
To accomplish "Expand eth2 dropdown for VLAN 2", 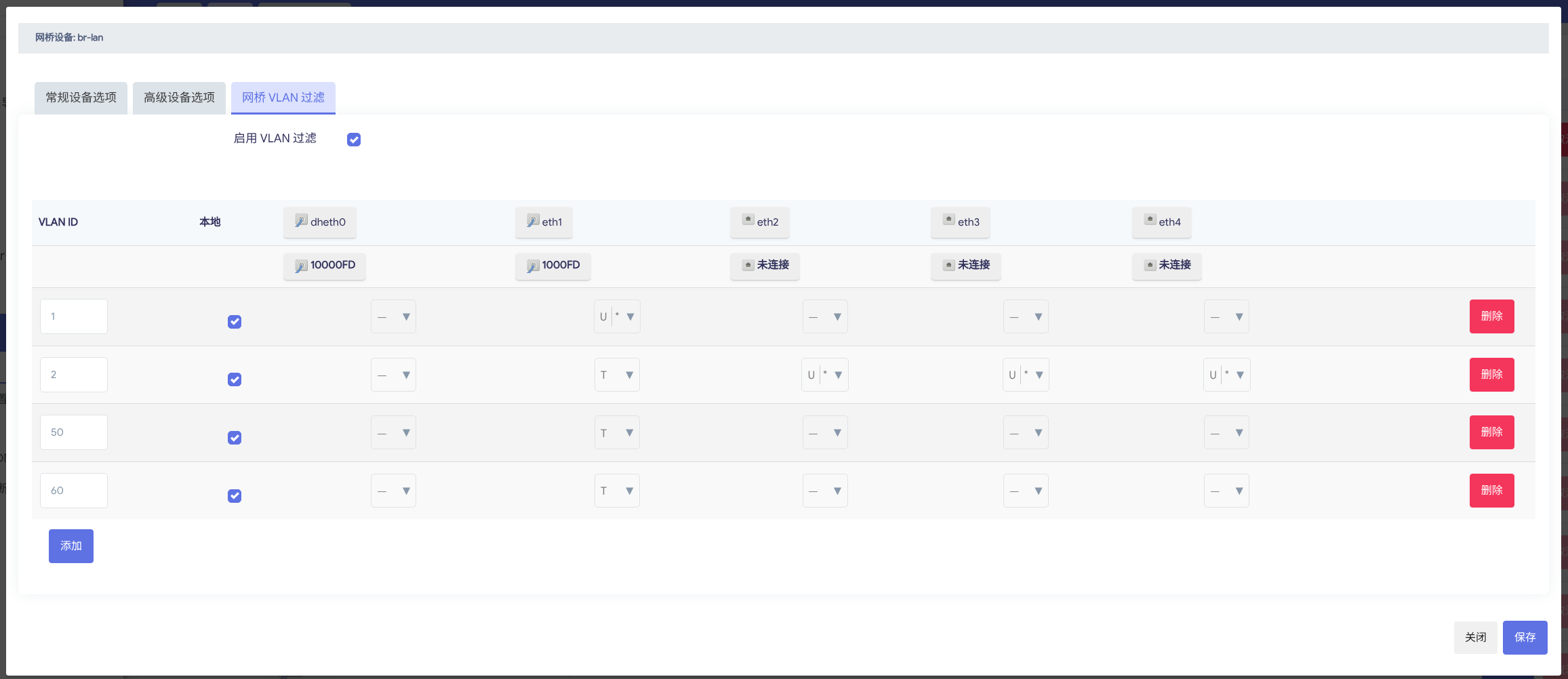I will point(824,375).
